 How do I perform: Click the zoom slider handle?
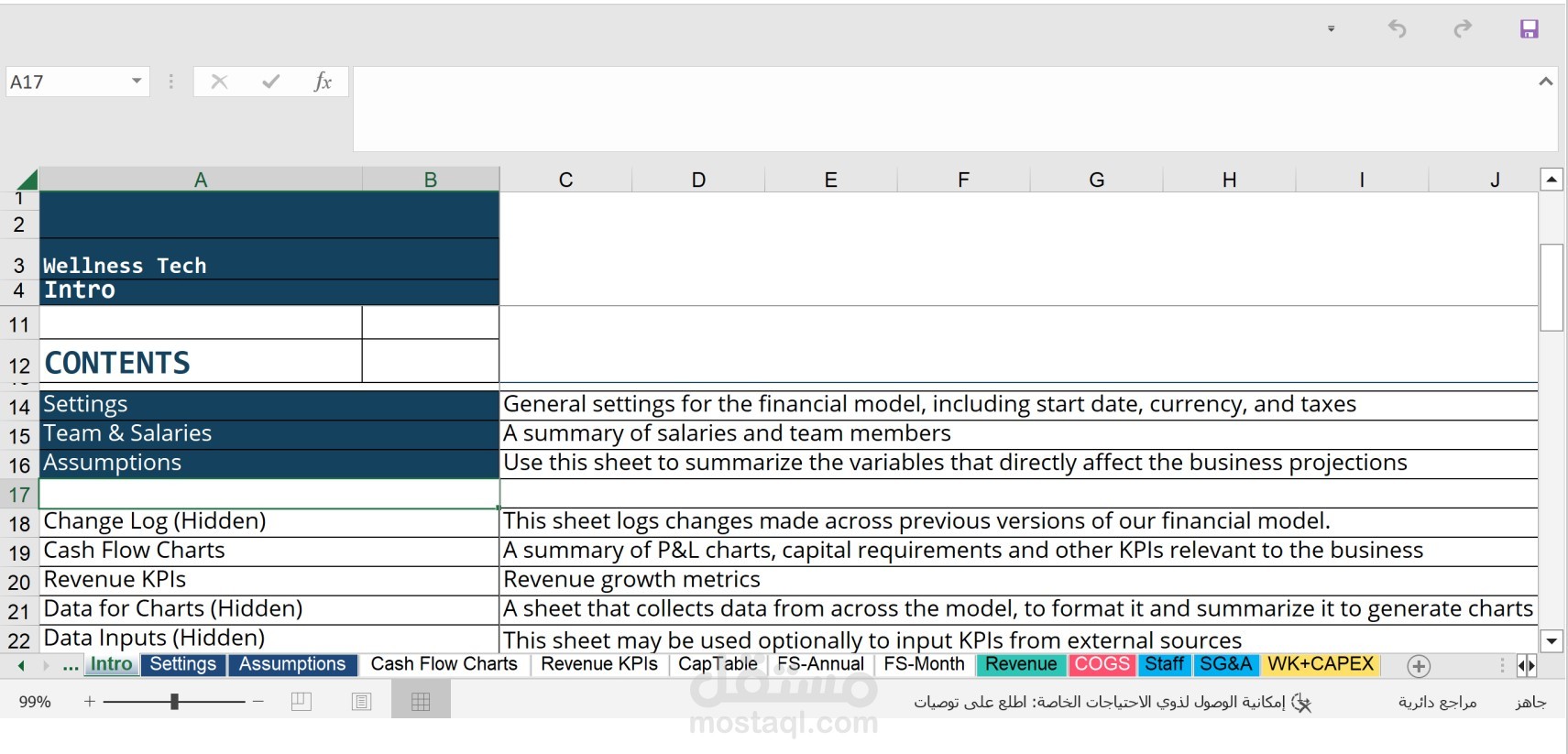coord(174,702)
